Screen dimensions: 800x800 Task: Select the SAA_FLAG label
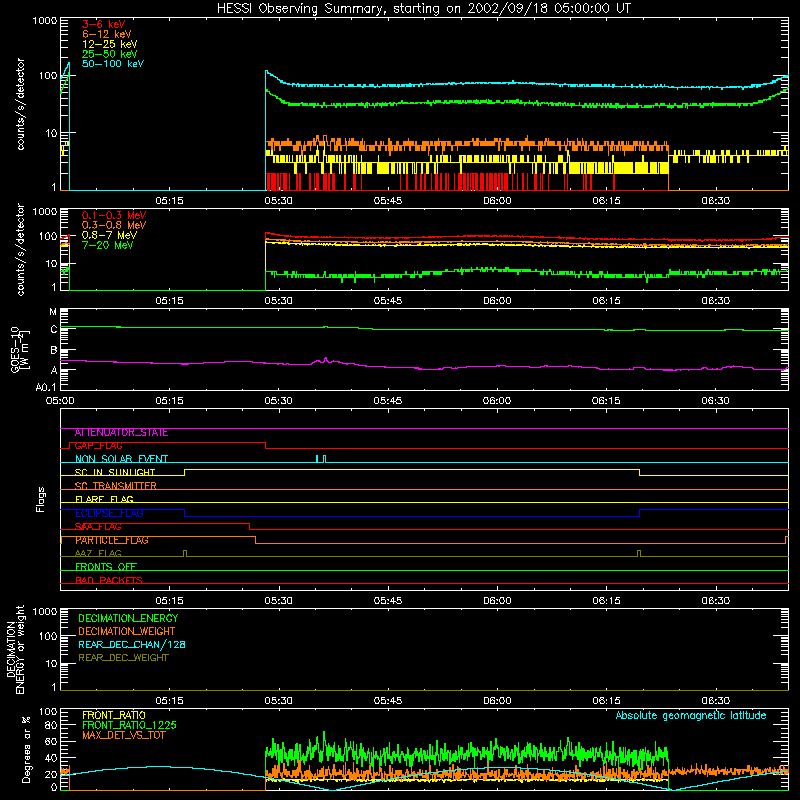pos(98,527)
